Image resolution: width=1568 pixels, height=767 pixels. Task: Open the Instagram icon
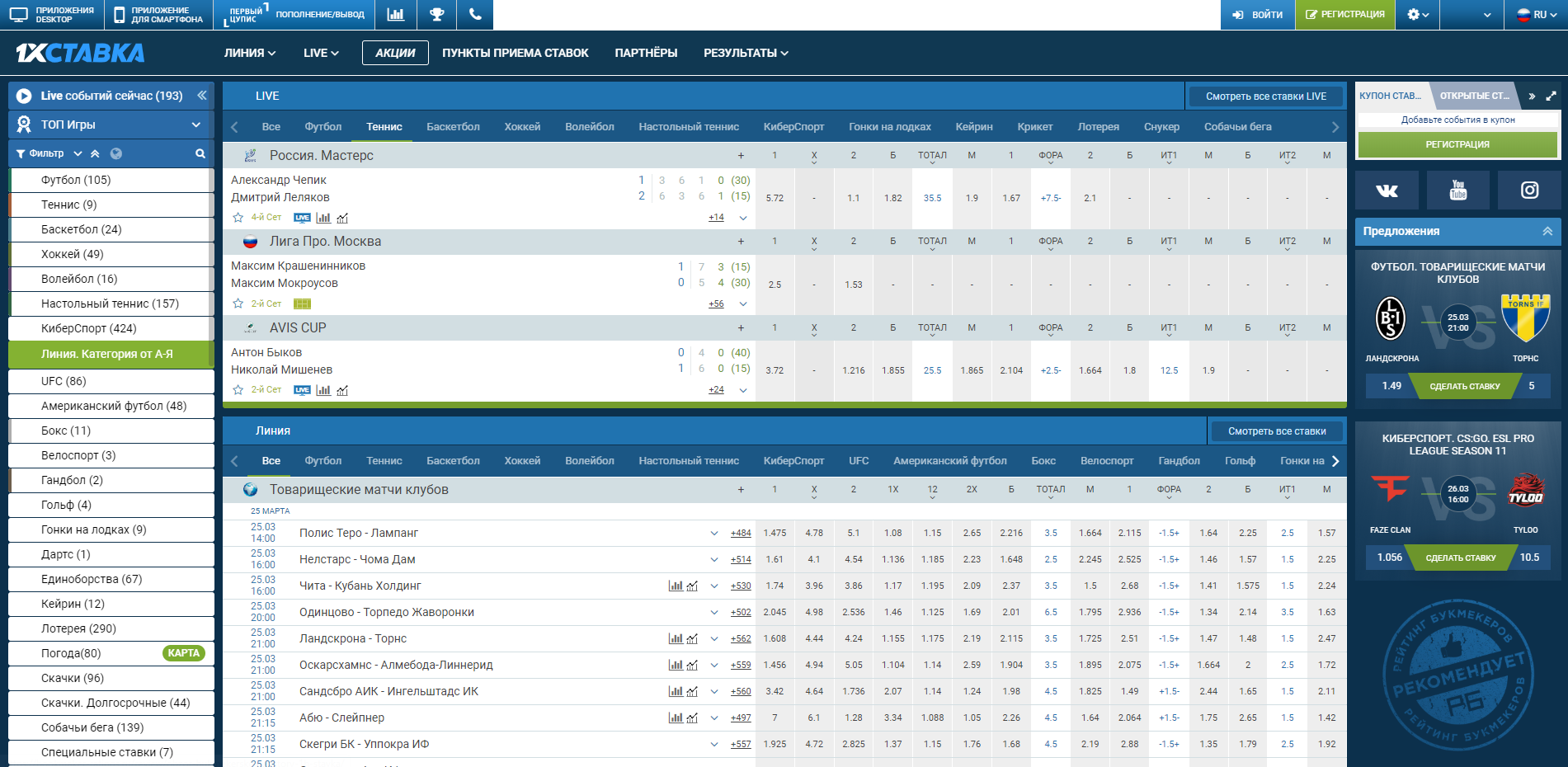[x=1529, y=191]
